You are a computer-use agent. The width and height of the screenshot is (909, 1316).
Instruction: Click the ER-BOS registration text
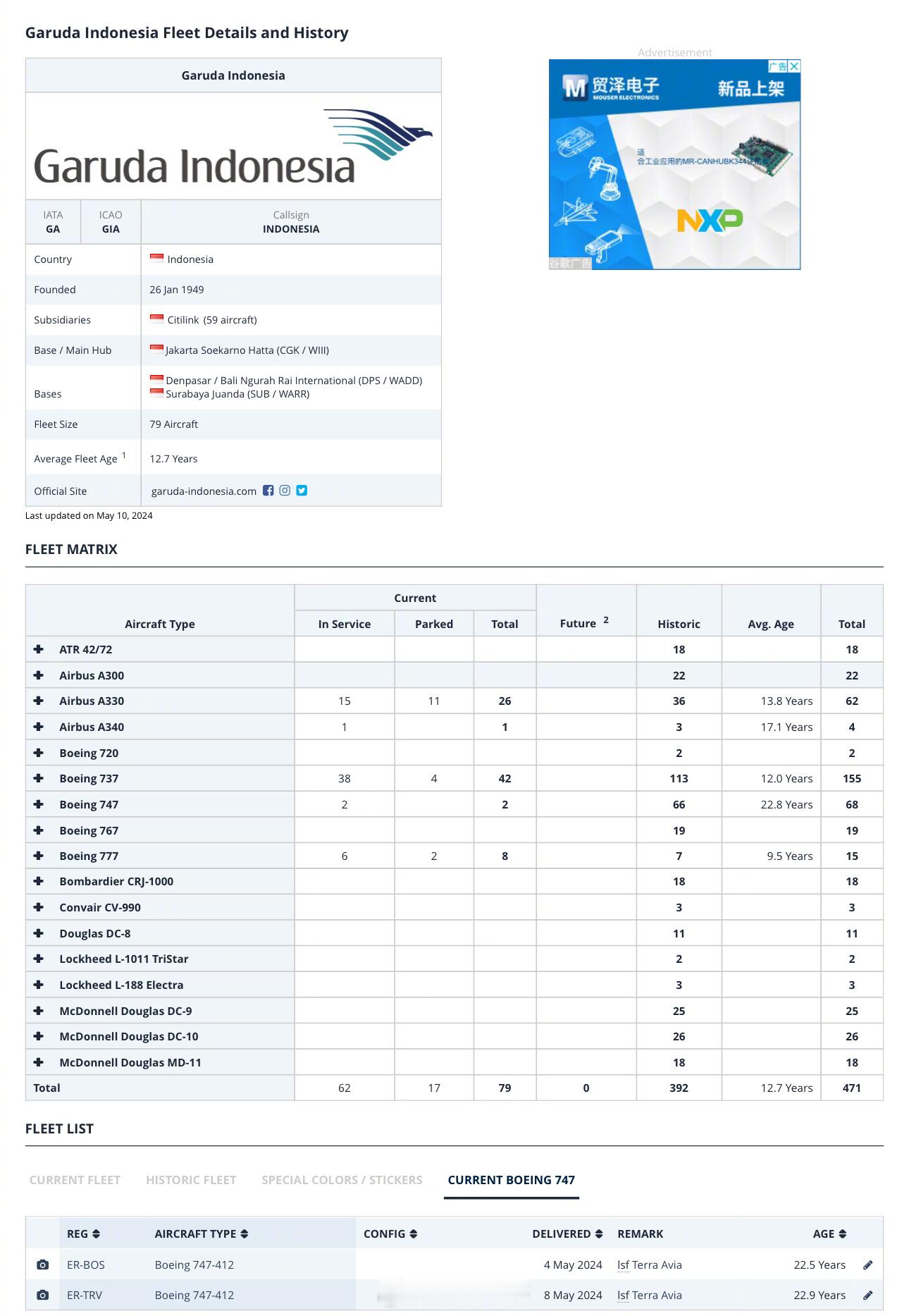tap(86, 1265)
